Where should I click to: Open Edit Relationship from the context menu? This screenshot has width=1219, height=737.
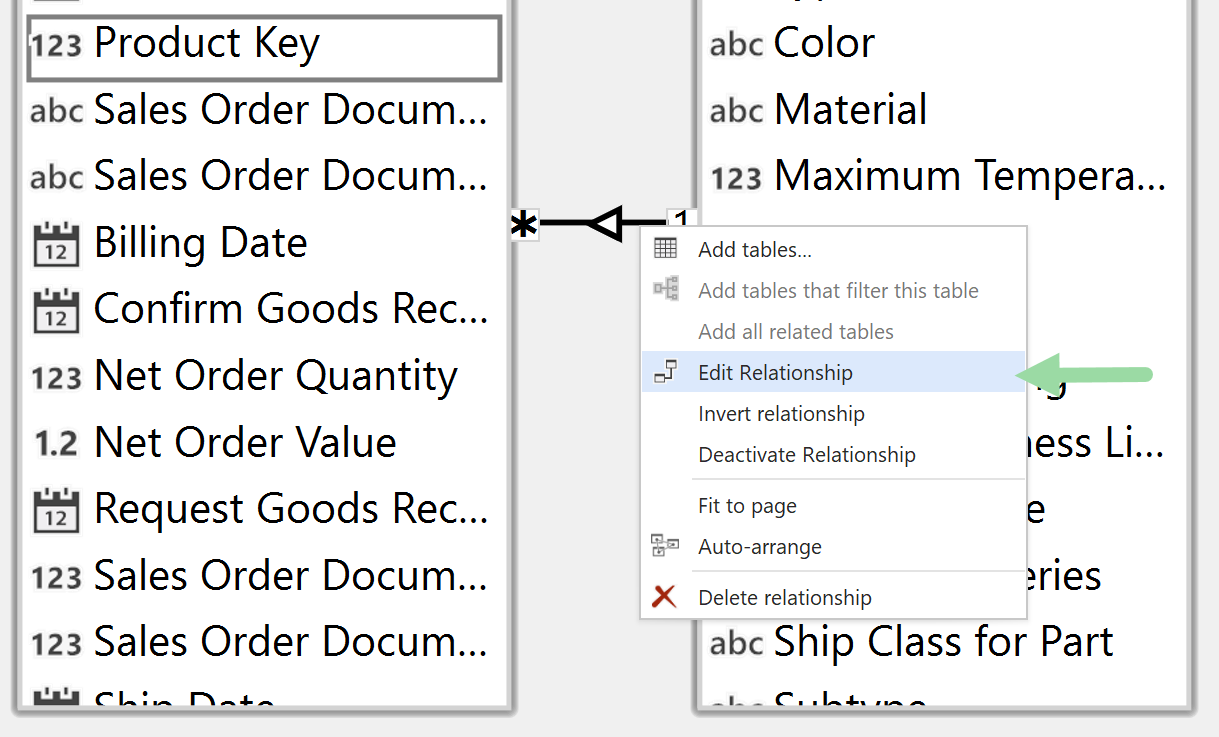coord(775,372)
